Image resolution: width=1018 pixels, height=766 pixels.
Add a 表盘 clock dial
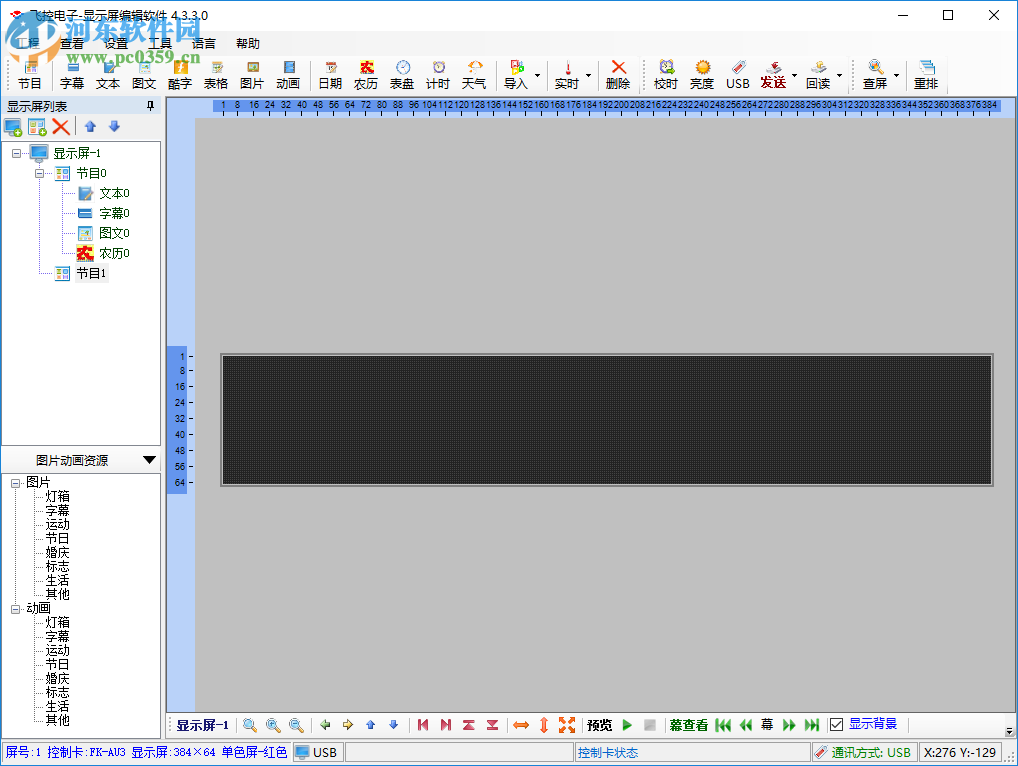pos(402,75)
